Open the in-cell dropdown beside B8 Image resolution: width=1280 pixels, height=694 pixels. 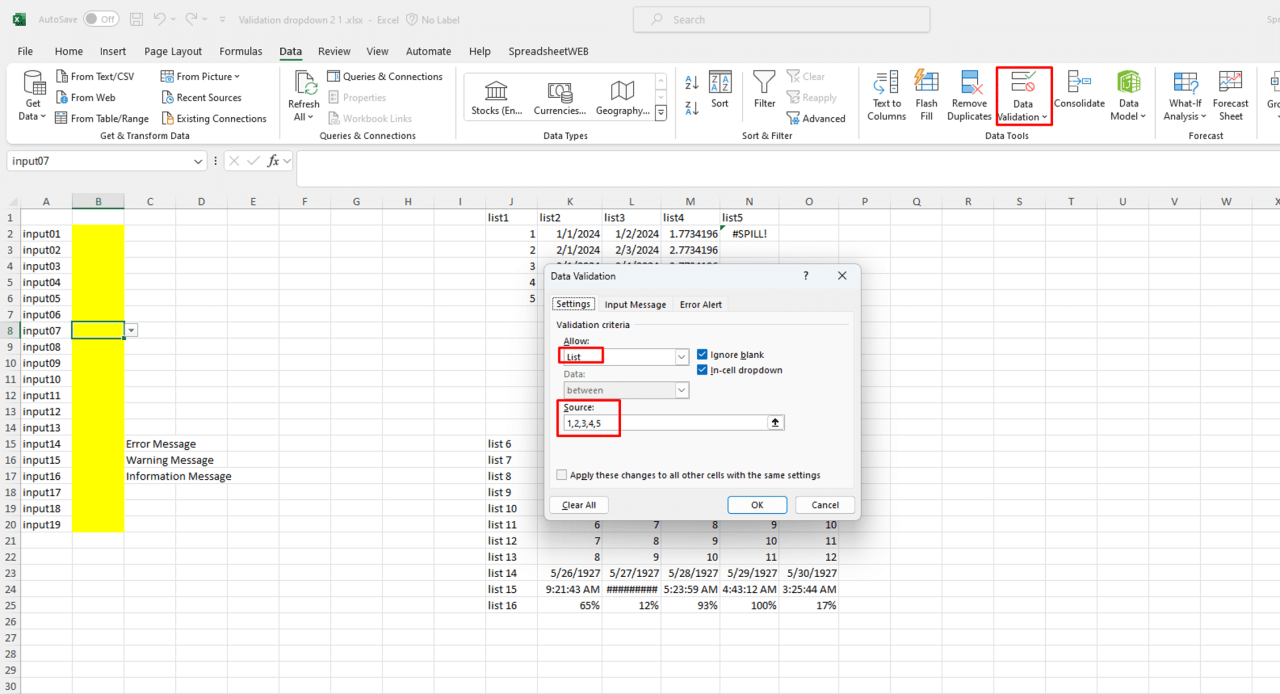pyautogui.click(x=132, y=330)
